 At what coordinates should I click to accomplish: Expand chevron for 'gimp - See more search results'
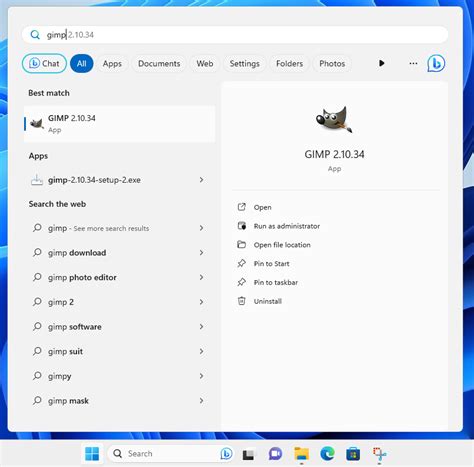click(x=201, y=228)
